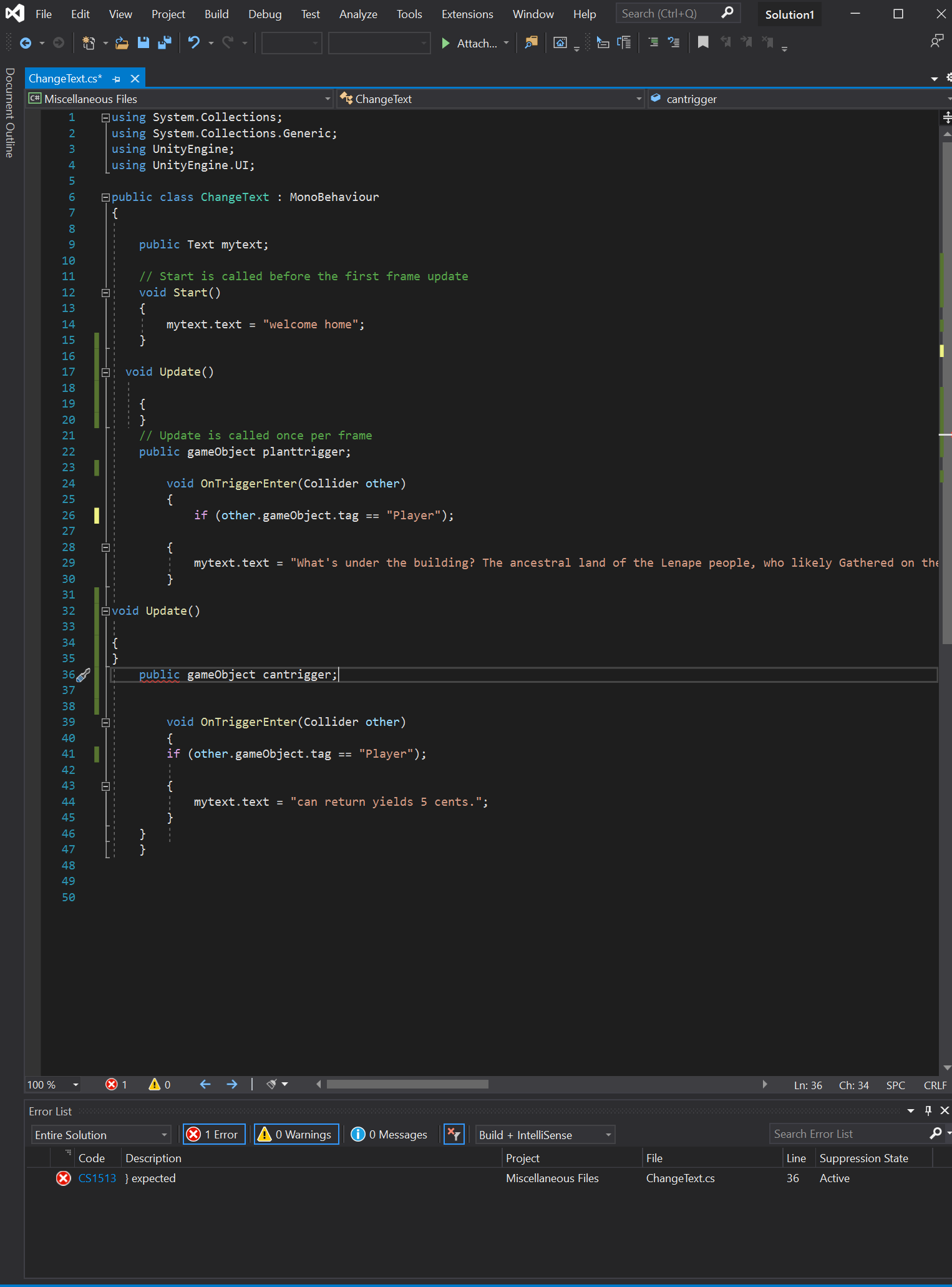952x1287 pixels.
Task: Click the warning count indicator below the editor
Action: [160, 1085]
